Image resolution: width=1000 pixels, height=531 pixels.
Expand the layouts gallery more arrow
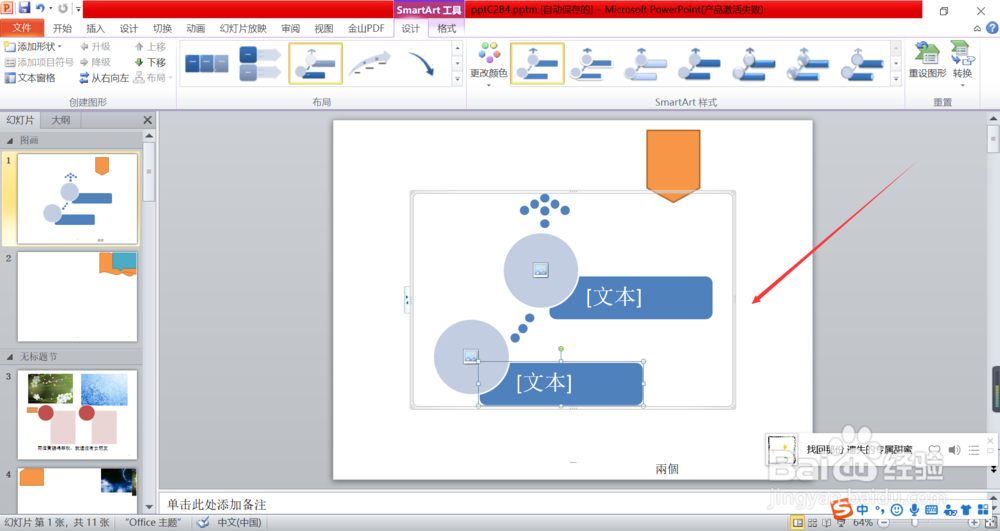pyautogui.click(x=457, y=79)
